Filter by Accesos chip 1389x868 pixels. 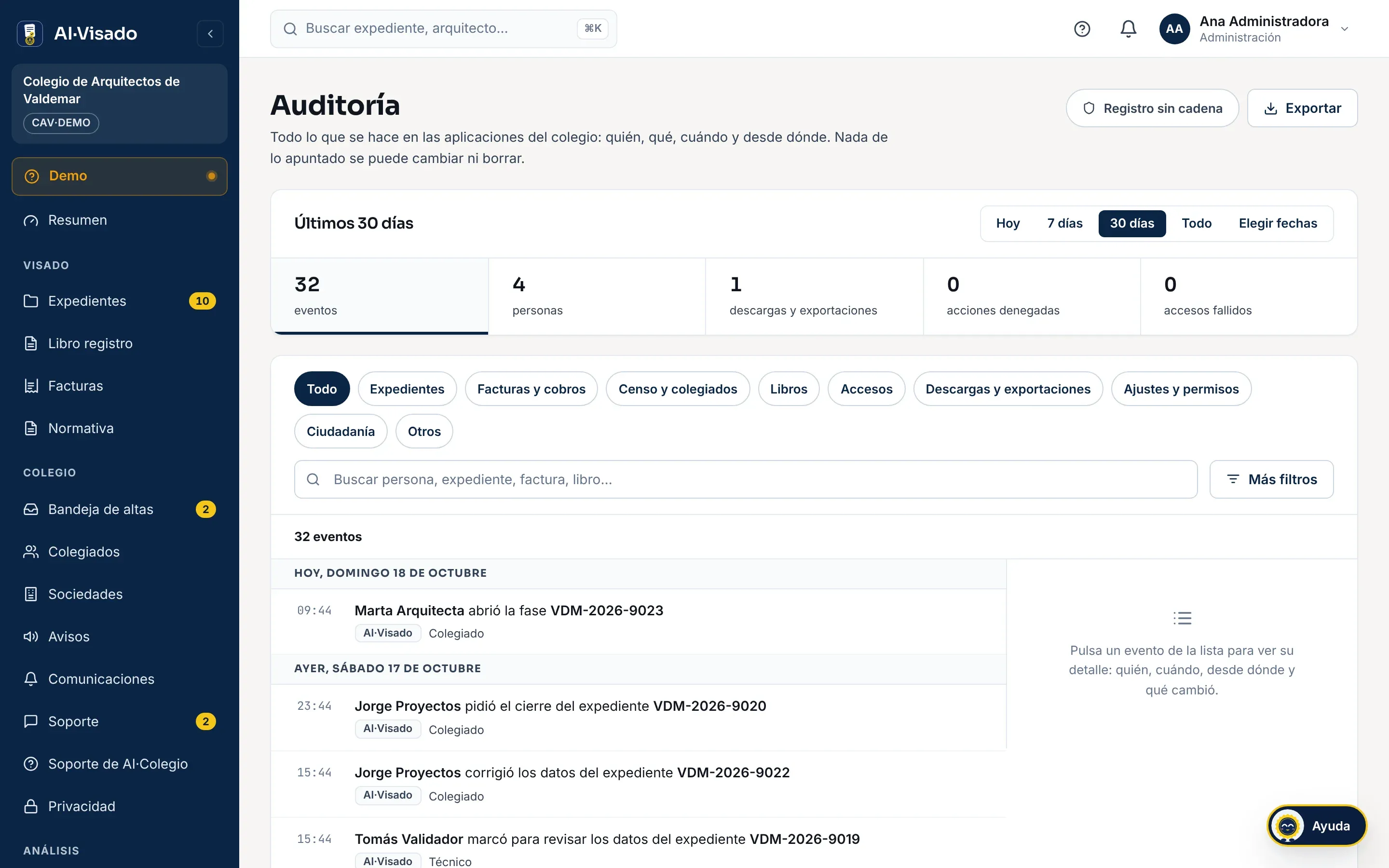click(x=866, y=389)
